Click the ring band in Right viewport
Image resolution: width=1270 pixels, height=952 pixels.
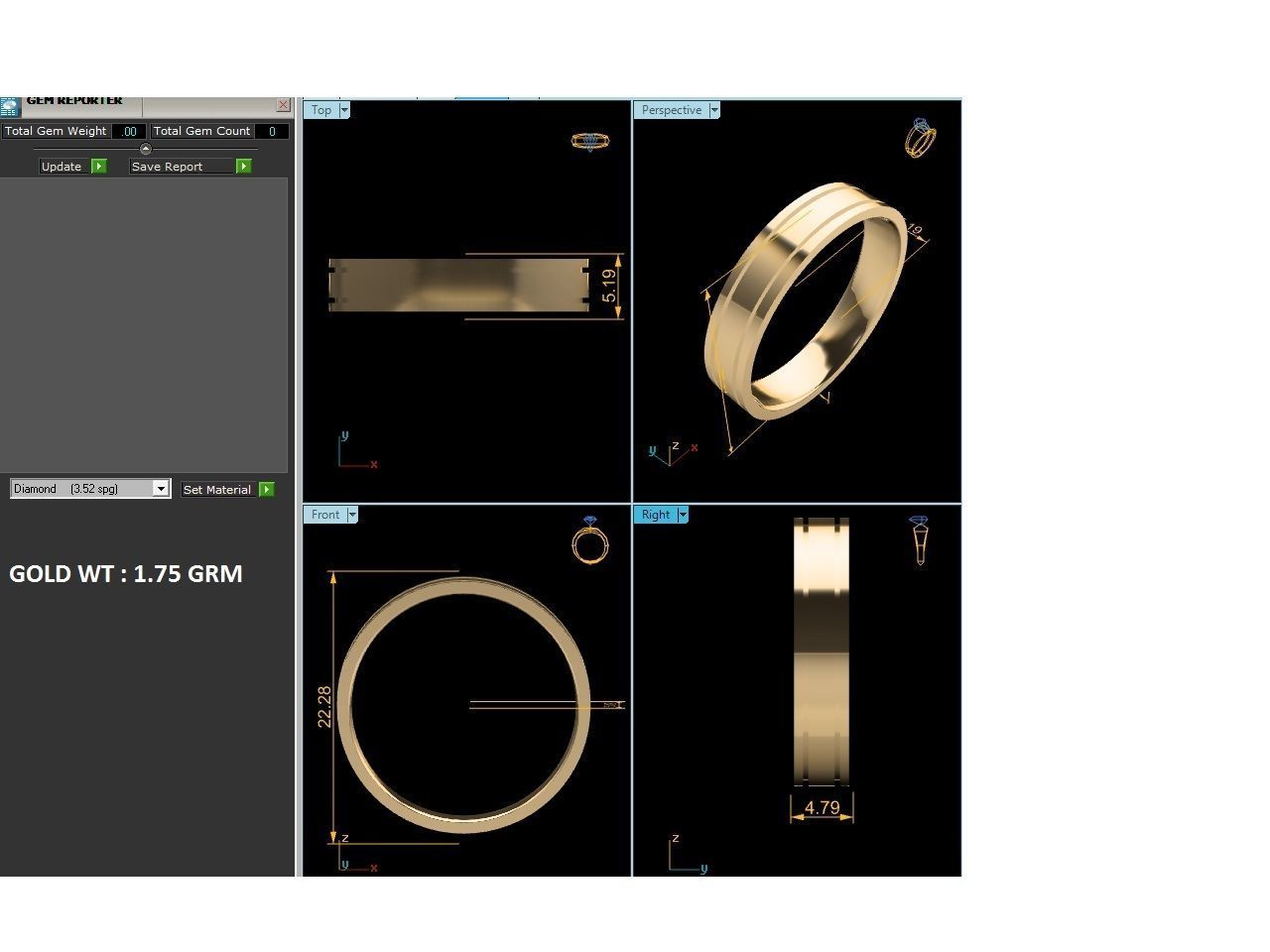coord(822,651)
